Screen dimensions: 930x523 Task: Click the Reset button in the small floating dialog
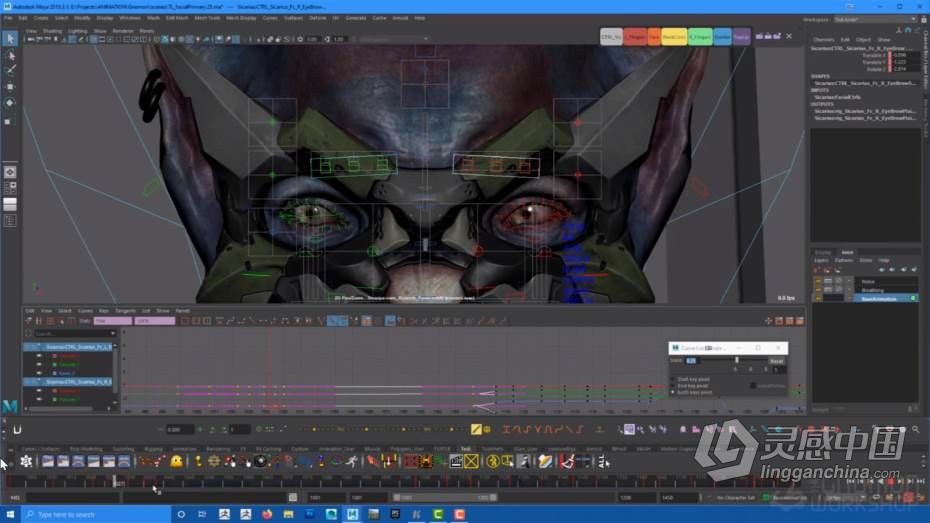(776, 361)
